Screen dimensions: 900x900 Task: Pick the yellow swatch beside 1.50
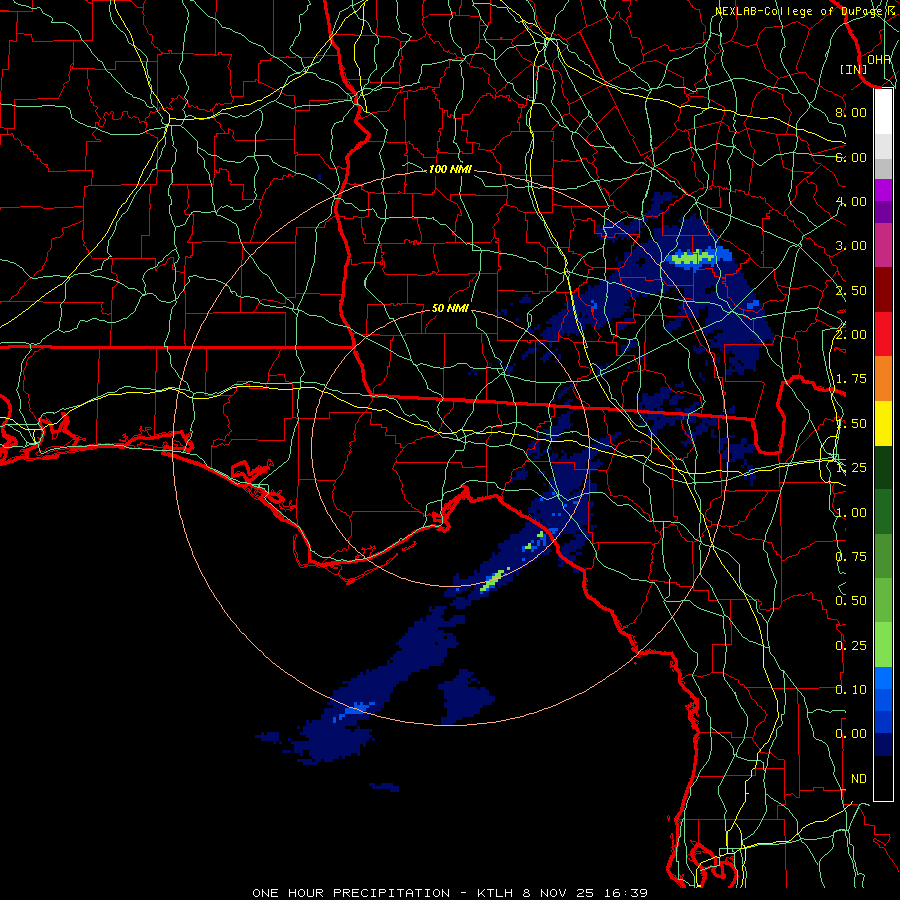click(883, 423)
